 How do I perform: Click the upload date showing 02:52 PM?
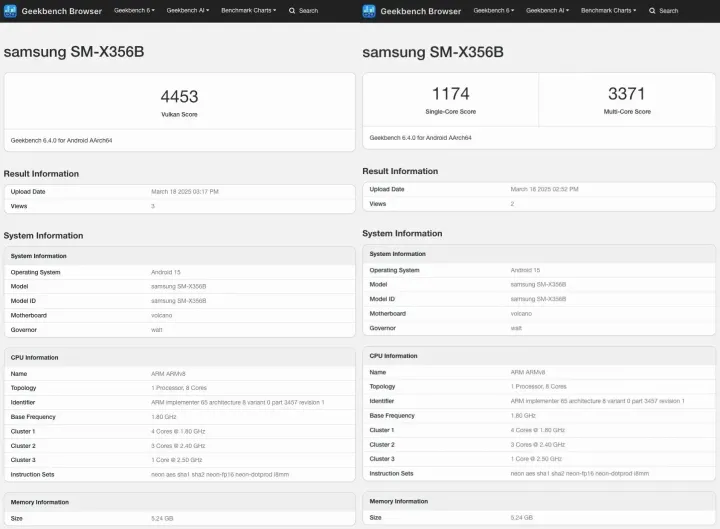(x=544, y=189)
